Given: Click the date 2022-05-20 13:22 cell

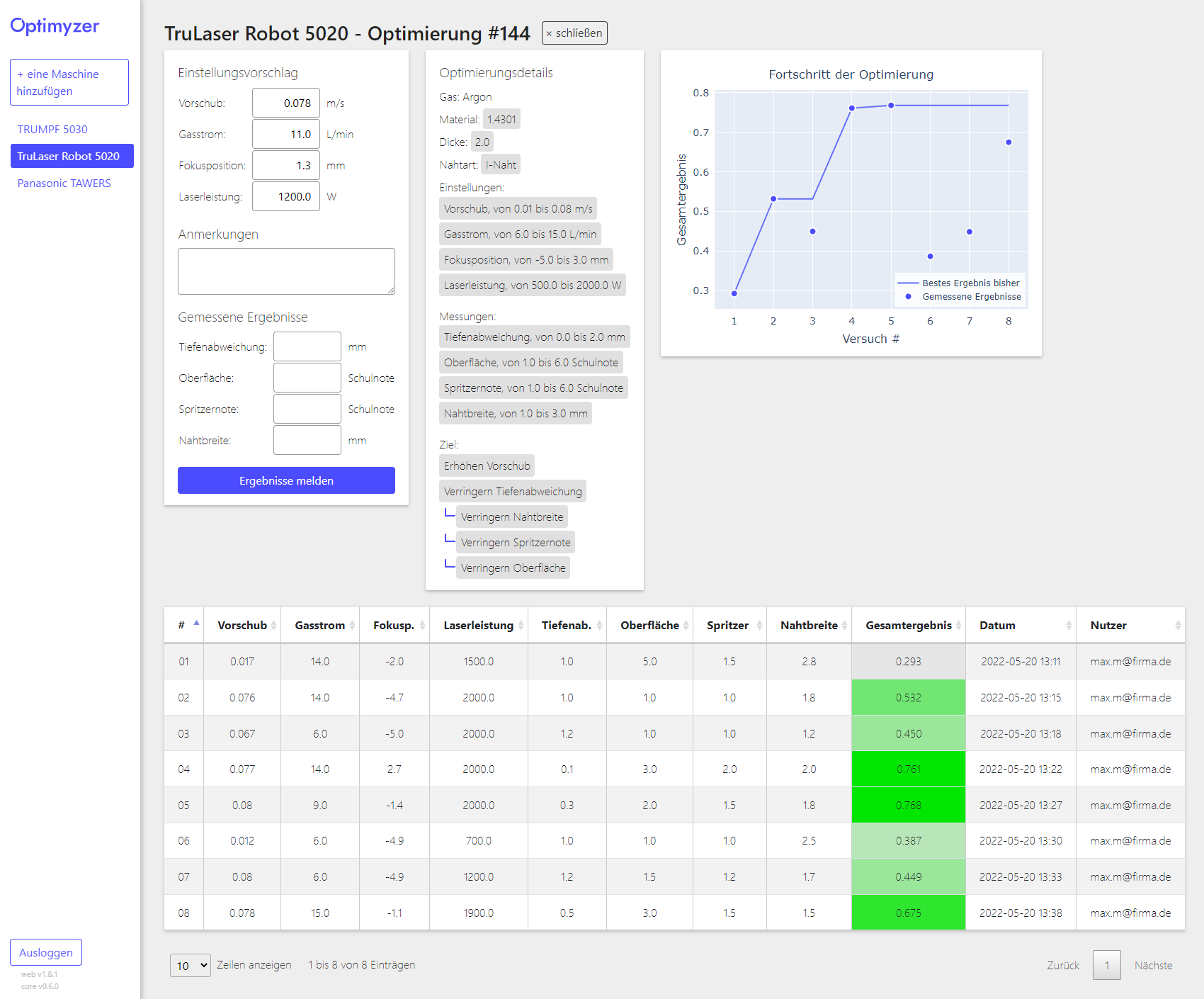Looking at the screenshot, I should 1021,769.
